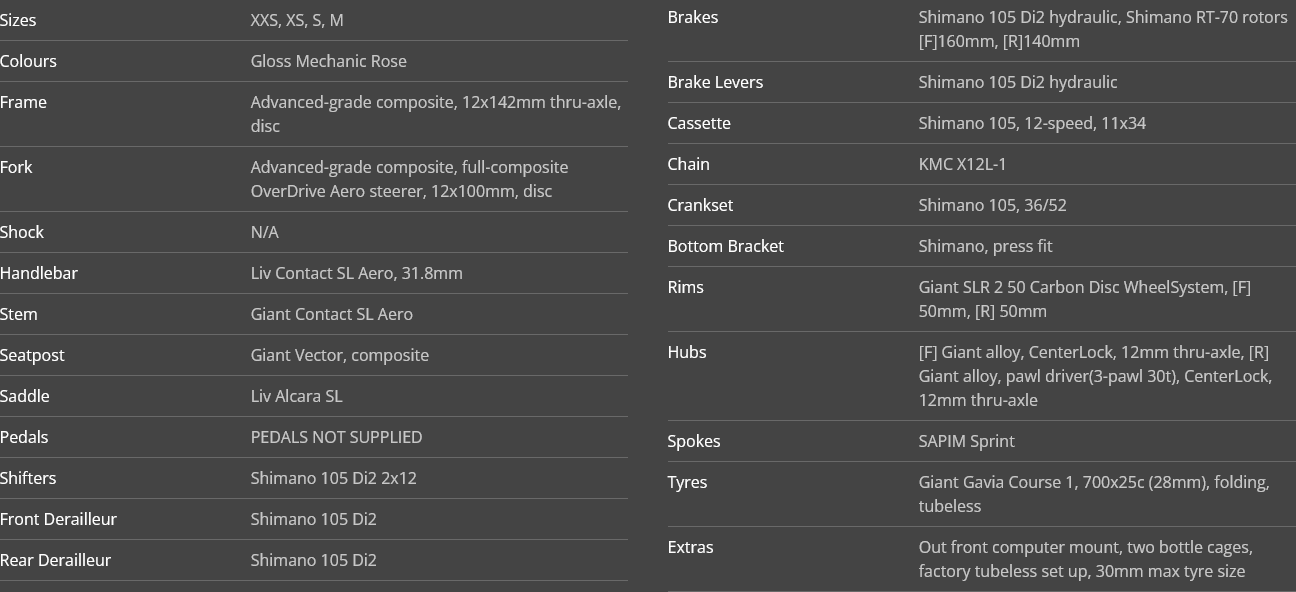
Task: Click the Frame specification label
Action: point(23,102)
